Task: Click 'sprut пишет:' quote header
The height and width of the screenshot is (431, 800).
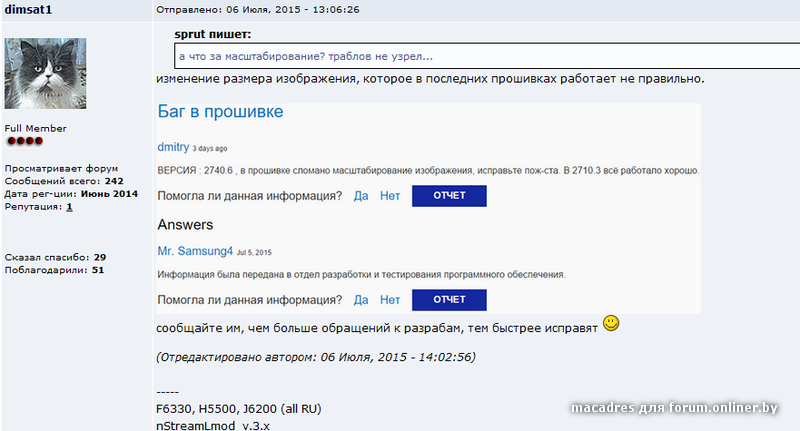Action: pyautogui.click(x=213, y=34)
